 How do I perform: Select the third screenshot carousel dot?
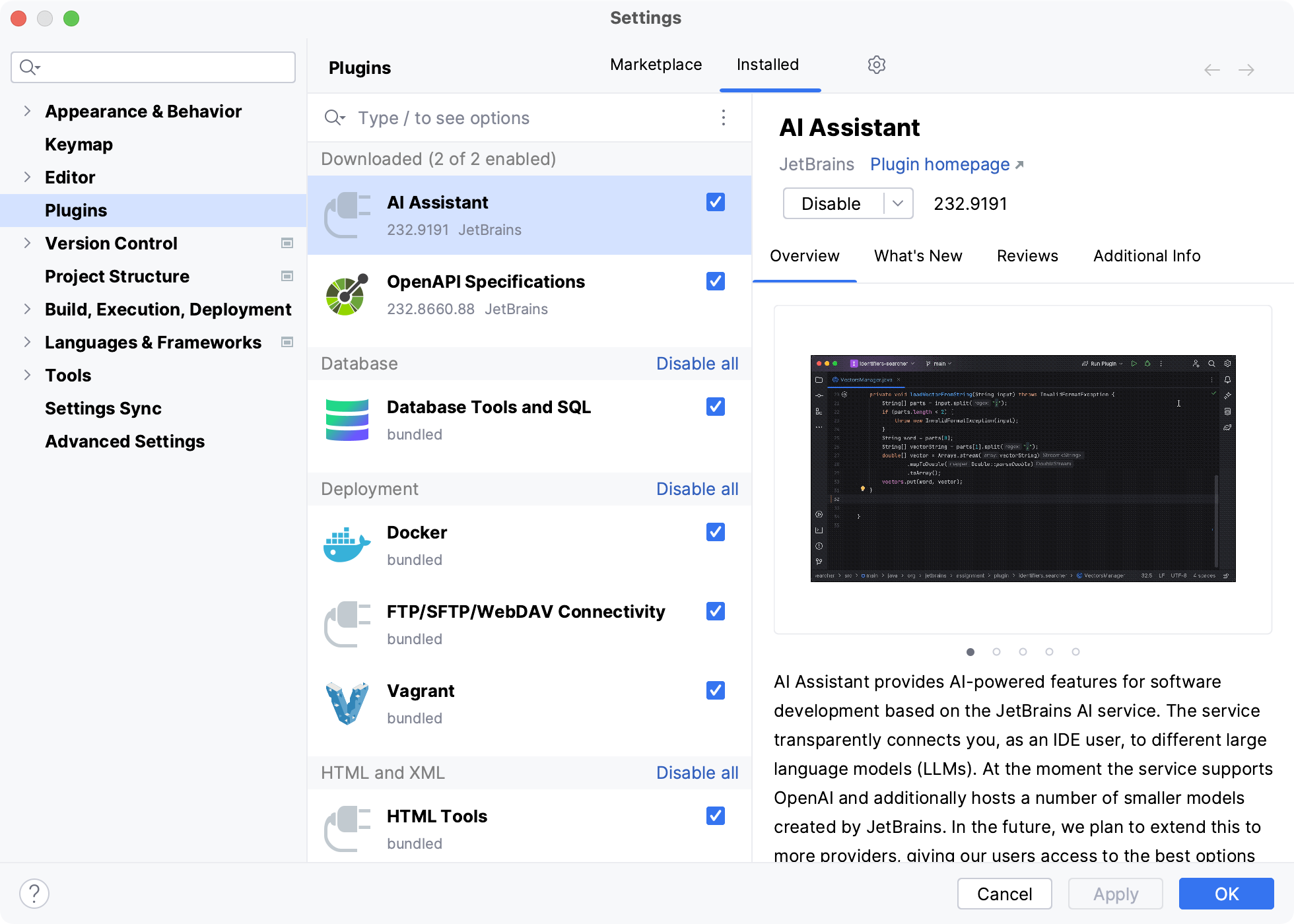(x=1023, y=652)
